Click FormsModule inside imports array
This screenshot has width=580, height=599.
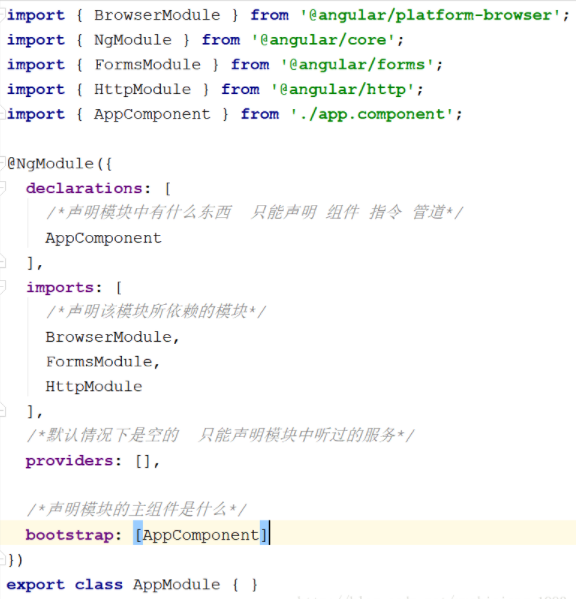[99, 362]
